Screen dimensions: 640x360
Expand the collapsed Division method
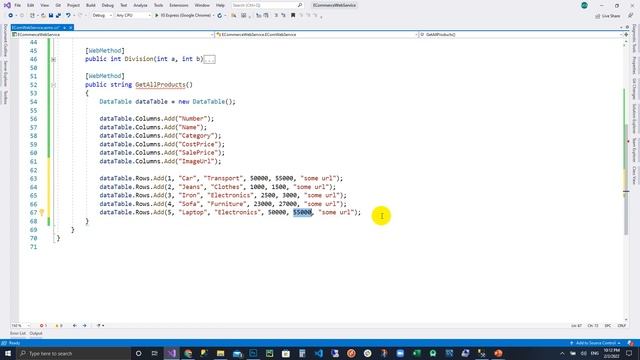(53, 59)
